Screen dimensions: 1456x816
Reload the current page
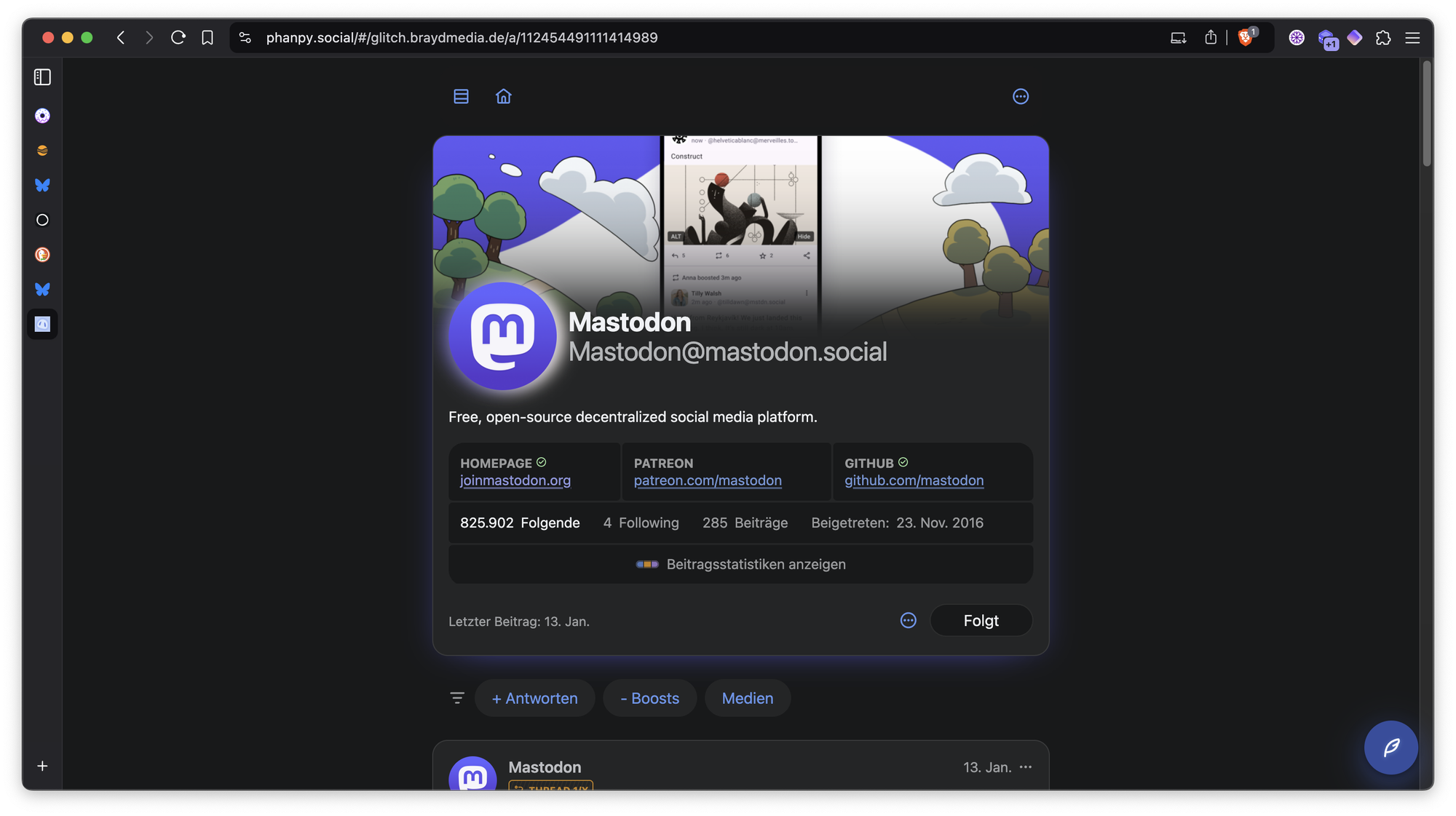pyautogui.click(x=178, y=38)
